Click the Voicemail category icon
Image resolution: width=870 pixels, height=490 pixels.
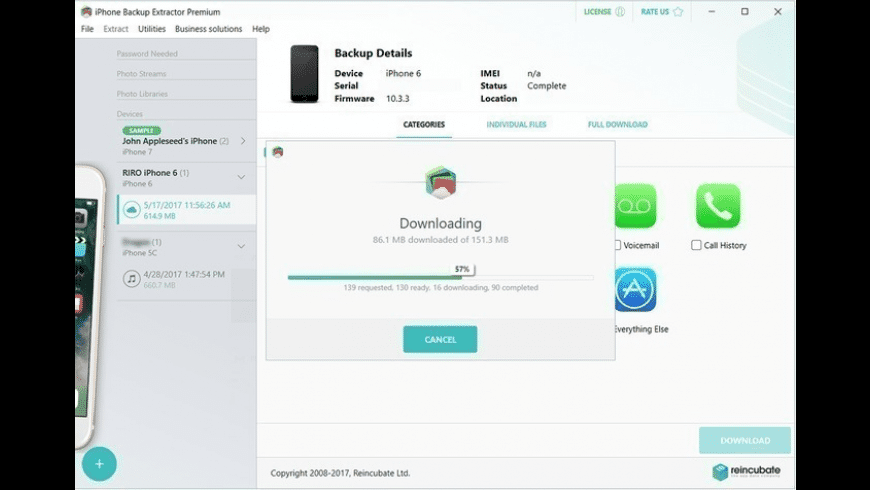635,206
